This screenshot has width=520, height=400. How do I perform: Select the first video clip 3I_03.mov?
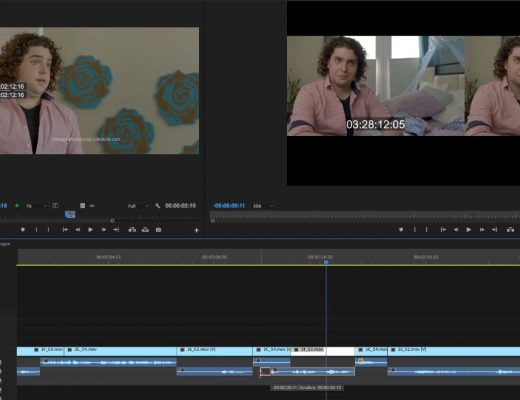coord(40,351)
